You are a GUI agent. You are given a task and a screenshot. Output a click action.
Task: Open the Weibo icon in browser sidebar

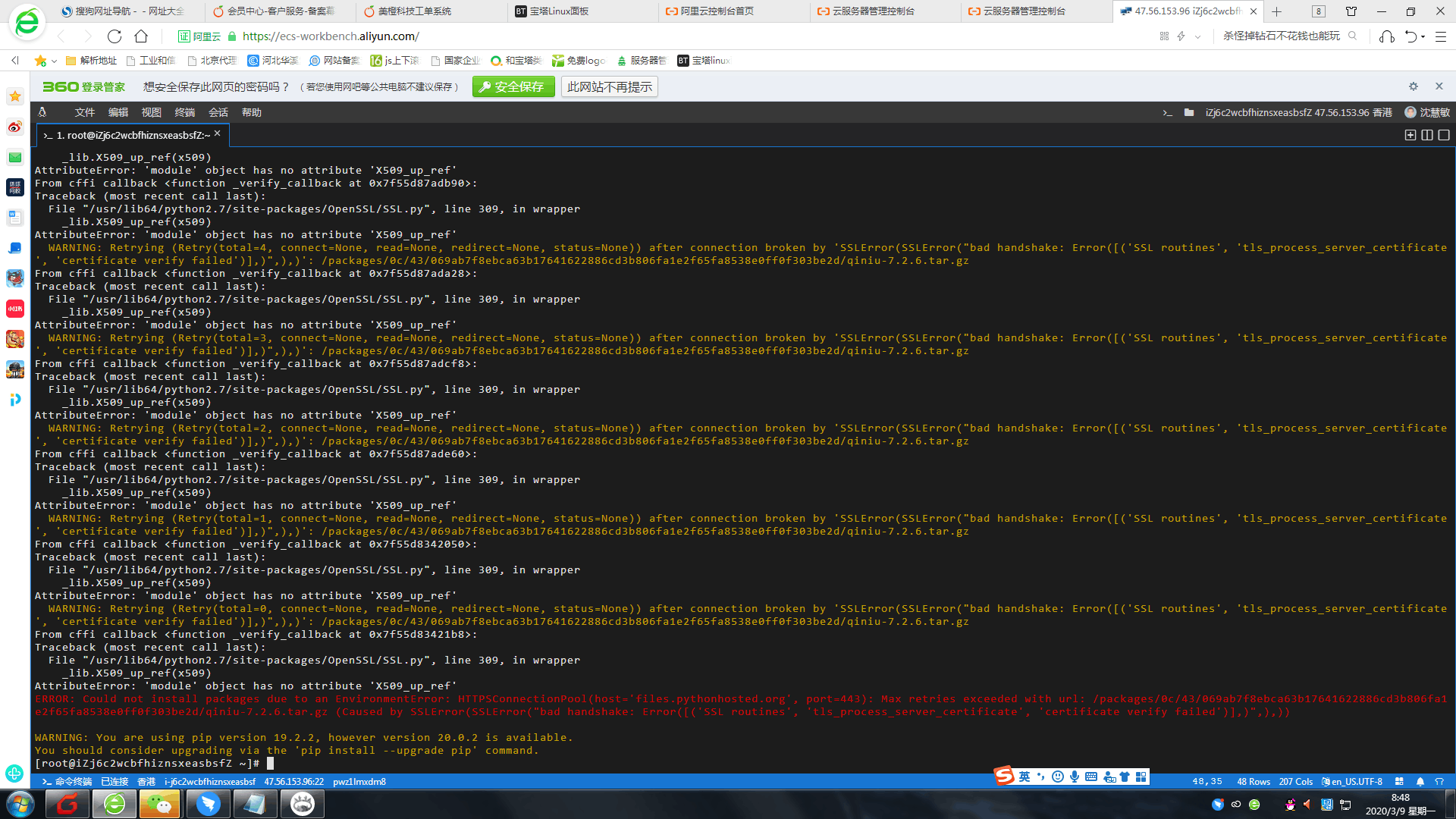click(15, 127)
